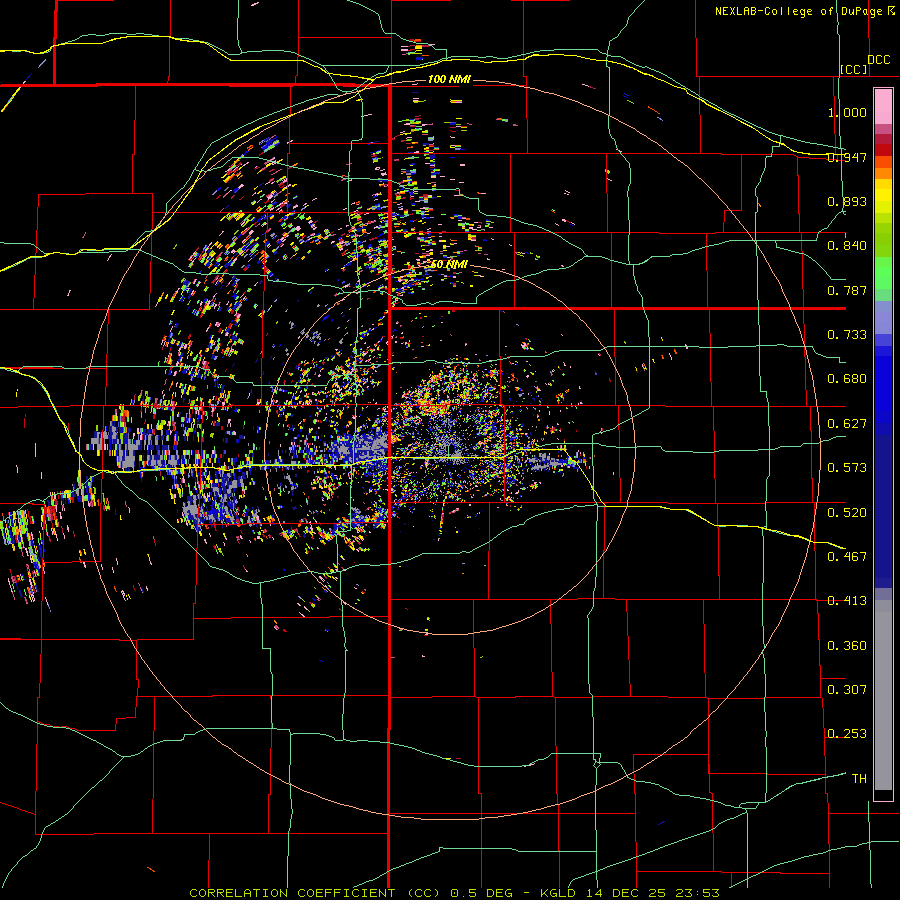Image resolution: width=900 pixels, height=900 pixels.
Task: Select the 0.680 scale value
Action: coord(847,379)
